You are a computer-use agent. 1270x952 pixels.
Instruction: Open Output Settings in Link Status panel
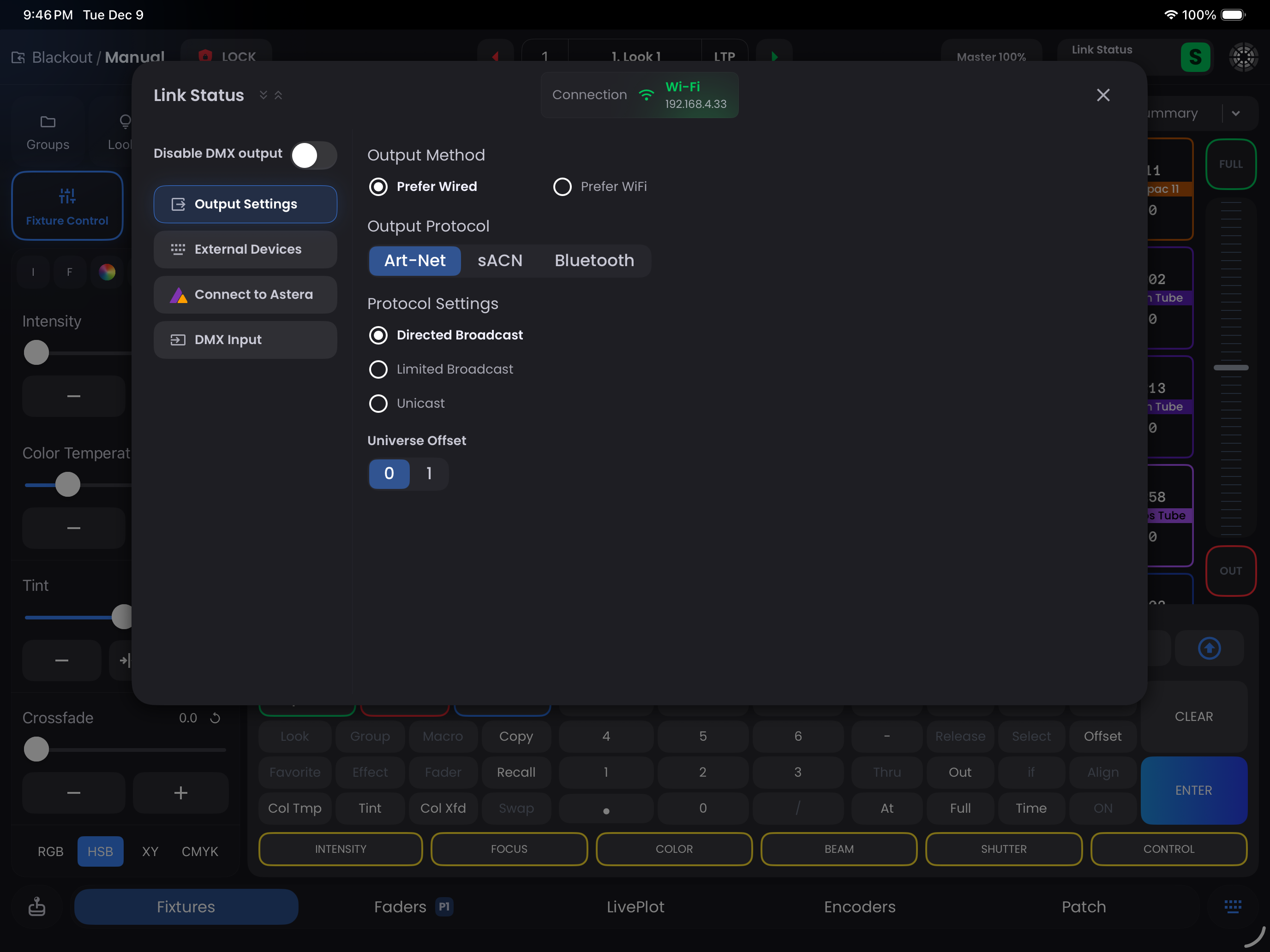click(x=245, y=204)
